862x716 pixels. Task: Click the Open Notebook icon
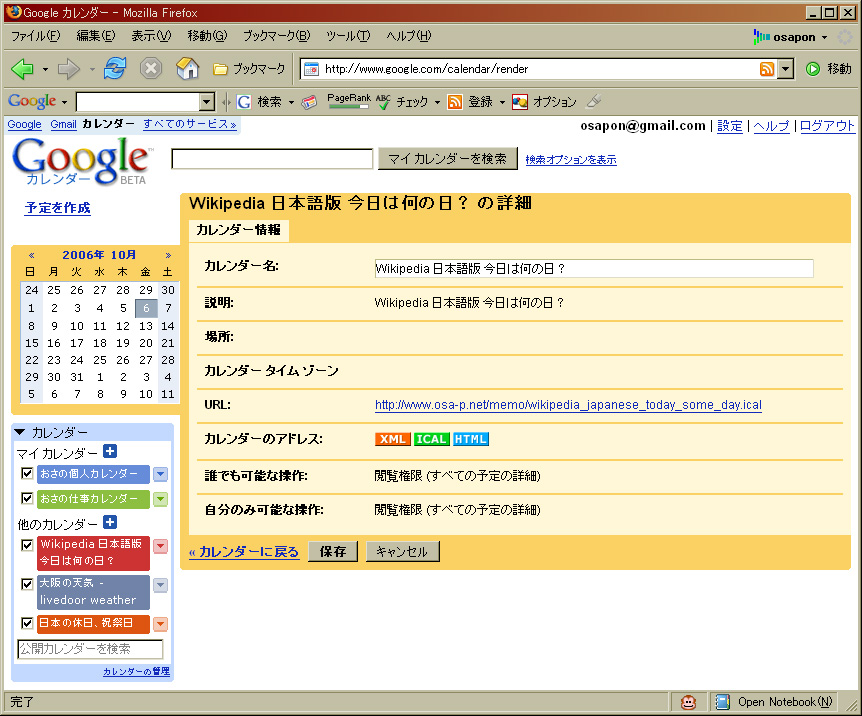722,702
